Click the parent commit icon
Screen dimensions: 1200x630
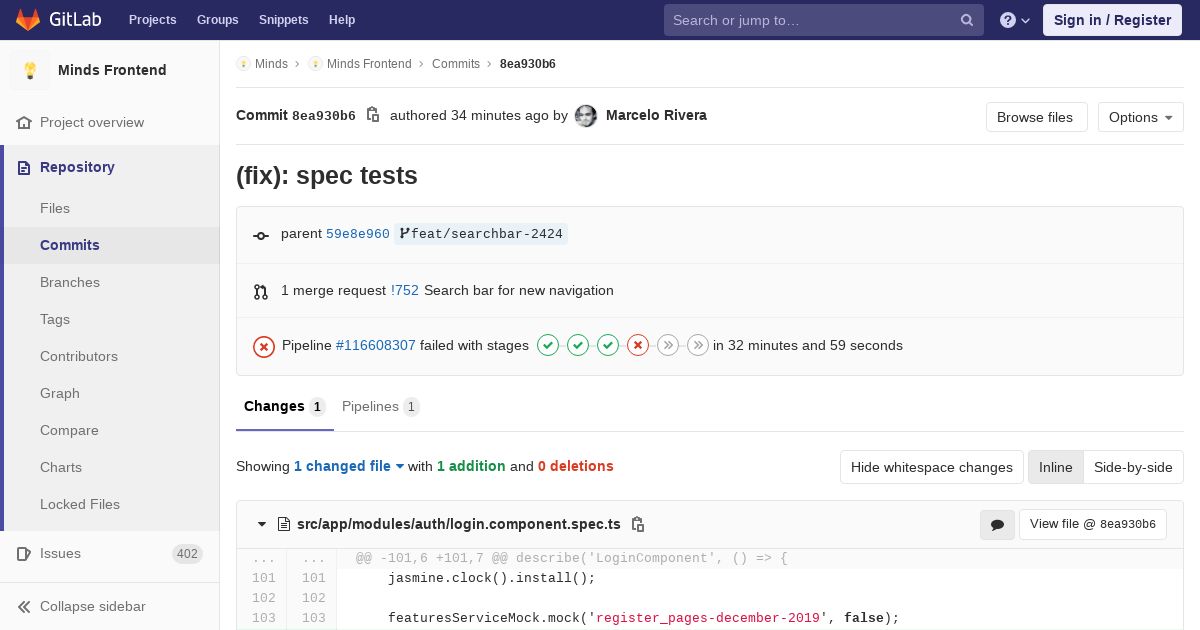pos(261,235)
